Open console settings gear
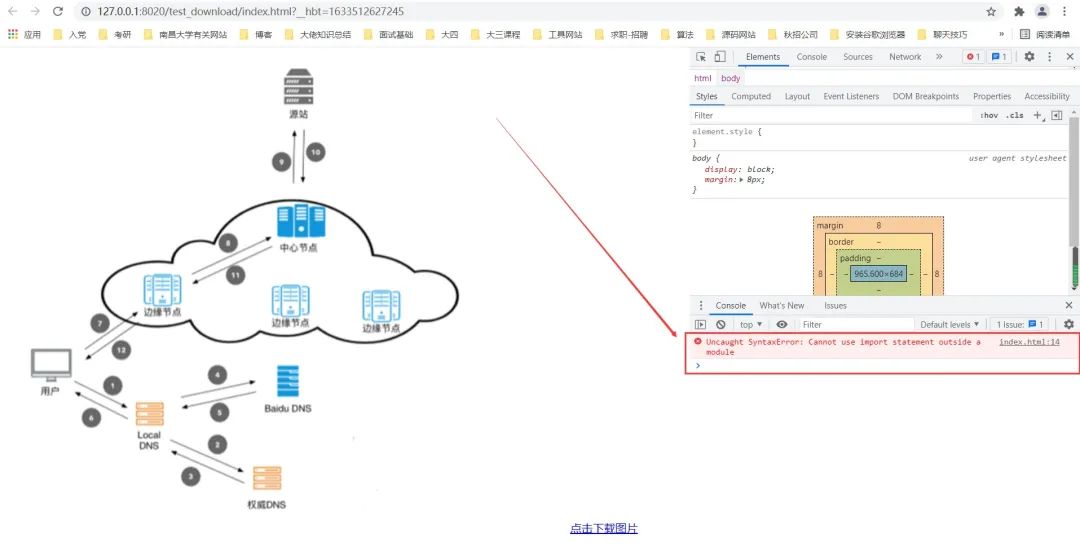The image size is (1080, 547). (1068, 324)
